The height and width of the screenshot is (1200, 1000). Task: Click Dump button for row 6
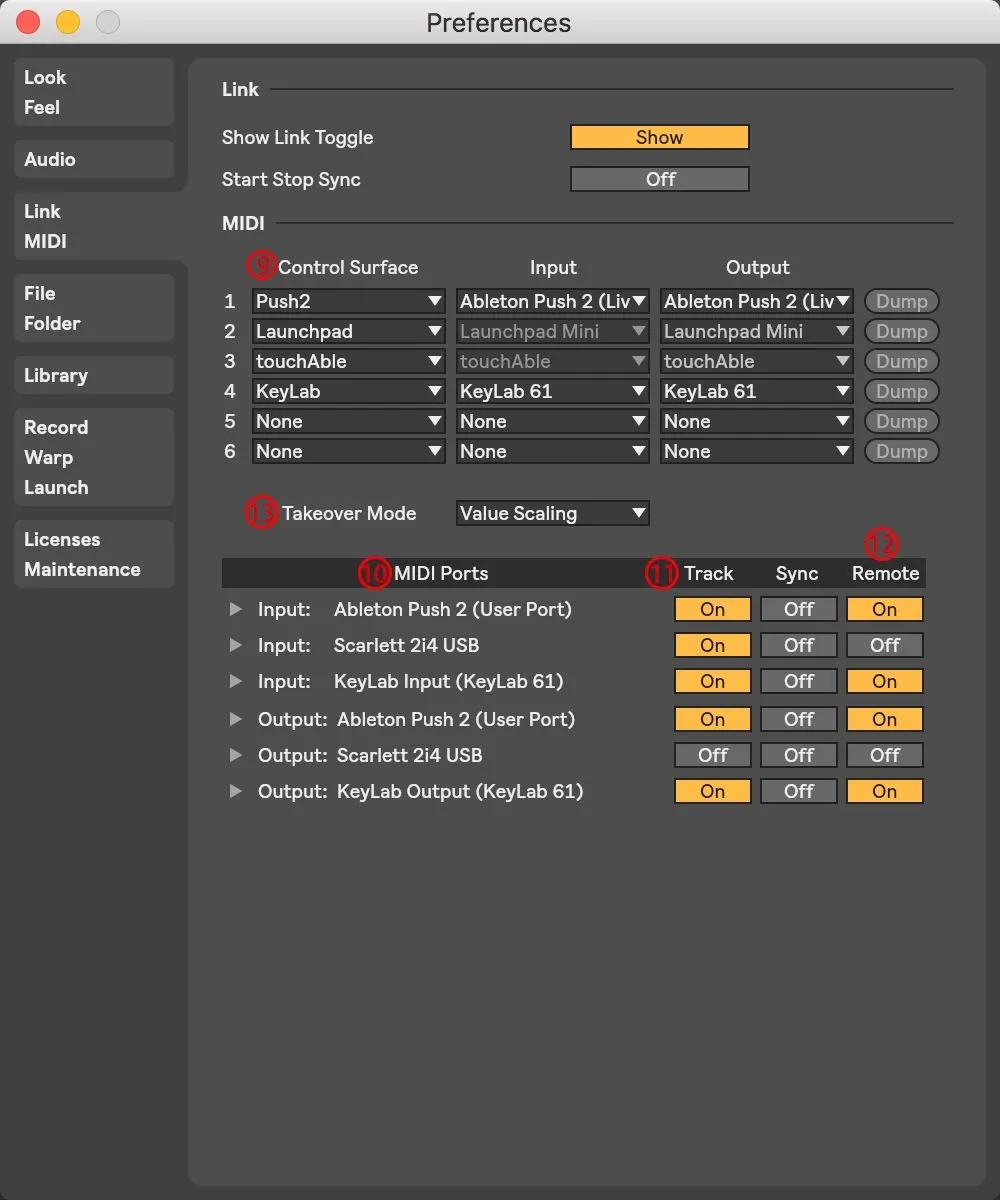[x=902, y=451]
